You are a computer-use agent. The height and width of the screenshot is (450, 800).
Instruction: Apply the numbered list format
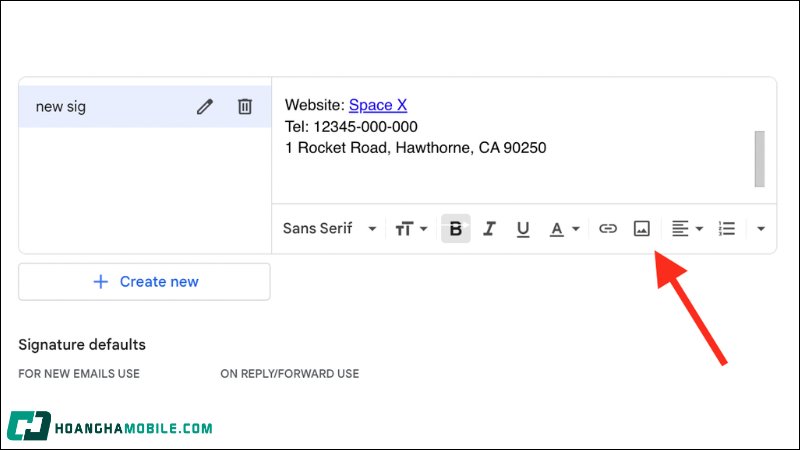[x=727, y=229]
